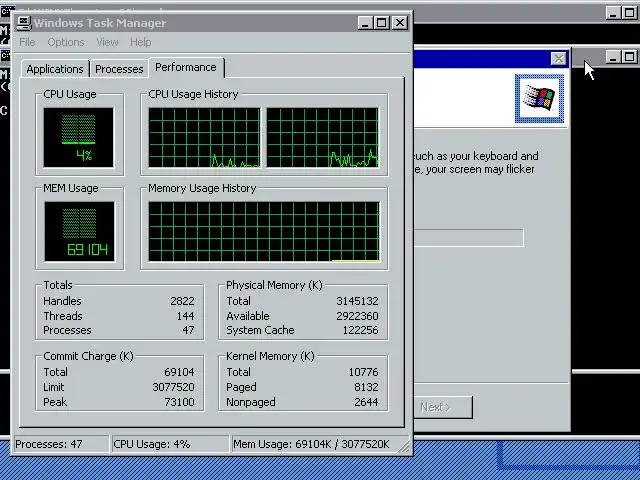640x480 pixels.
Task: Click the Task Manager resize grip corner
Action: (404, 447)
